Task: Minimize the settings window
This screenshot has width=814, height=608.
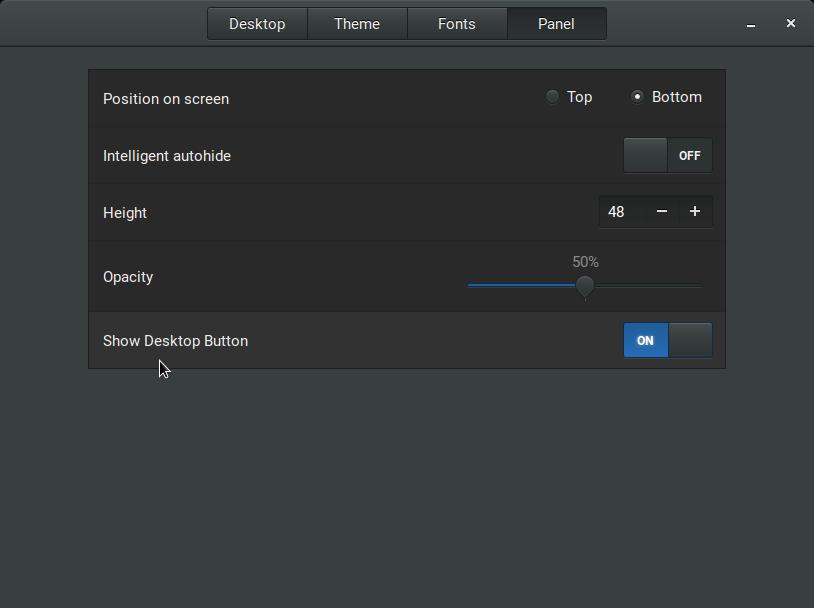Action: pyautogui.click(x=751, y=24)
